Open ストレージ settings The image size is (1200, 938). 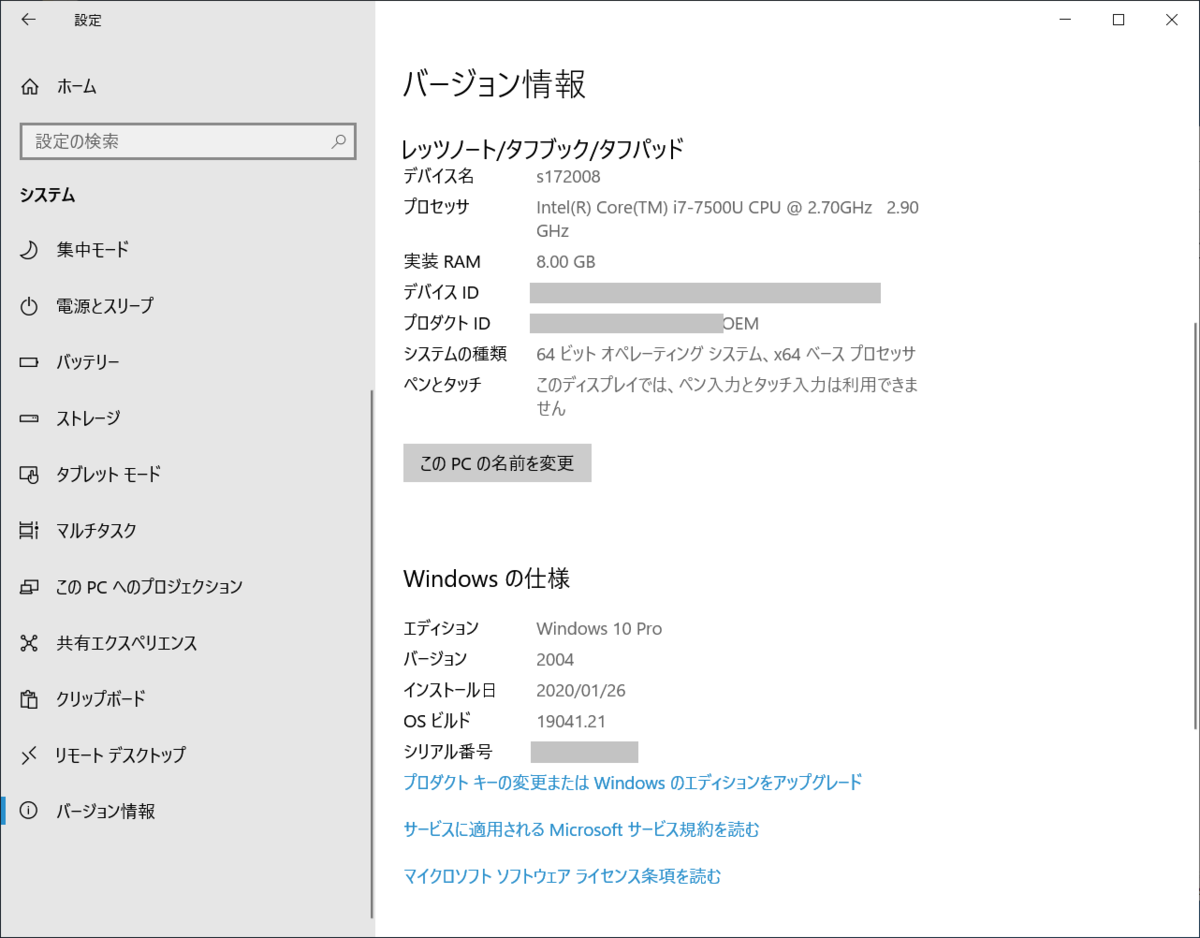tap(187, 418)
